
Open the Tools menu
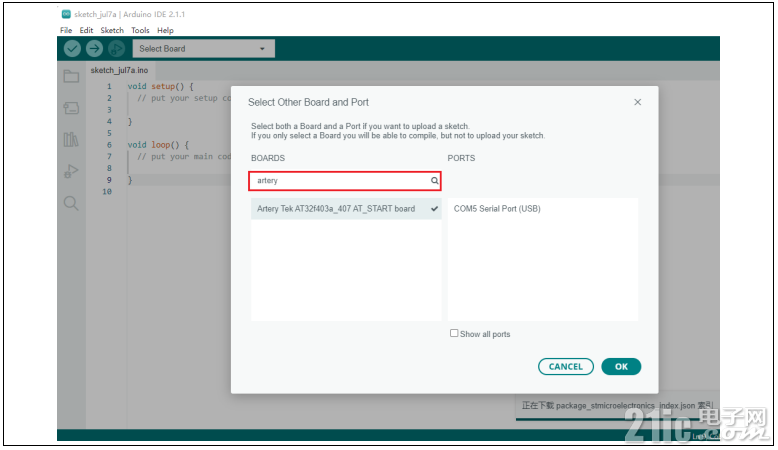click(140, 30)
